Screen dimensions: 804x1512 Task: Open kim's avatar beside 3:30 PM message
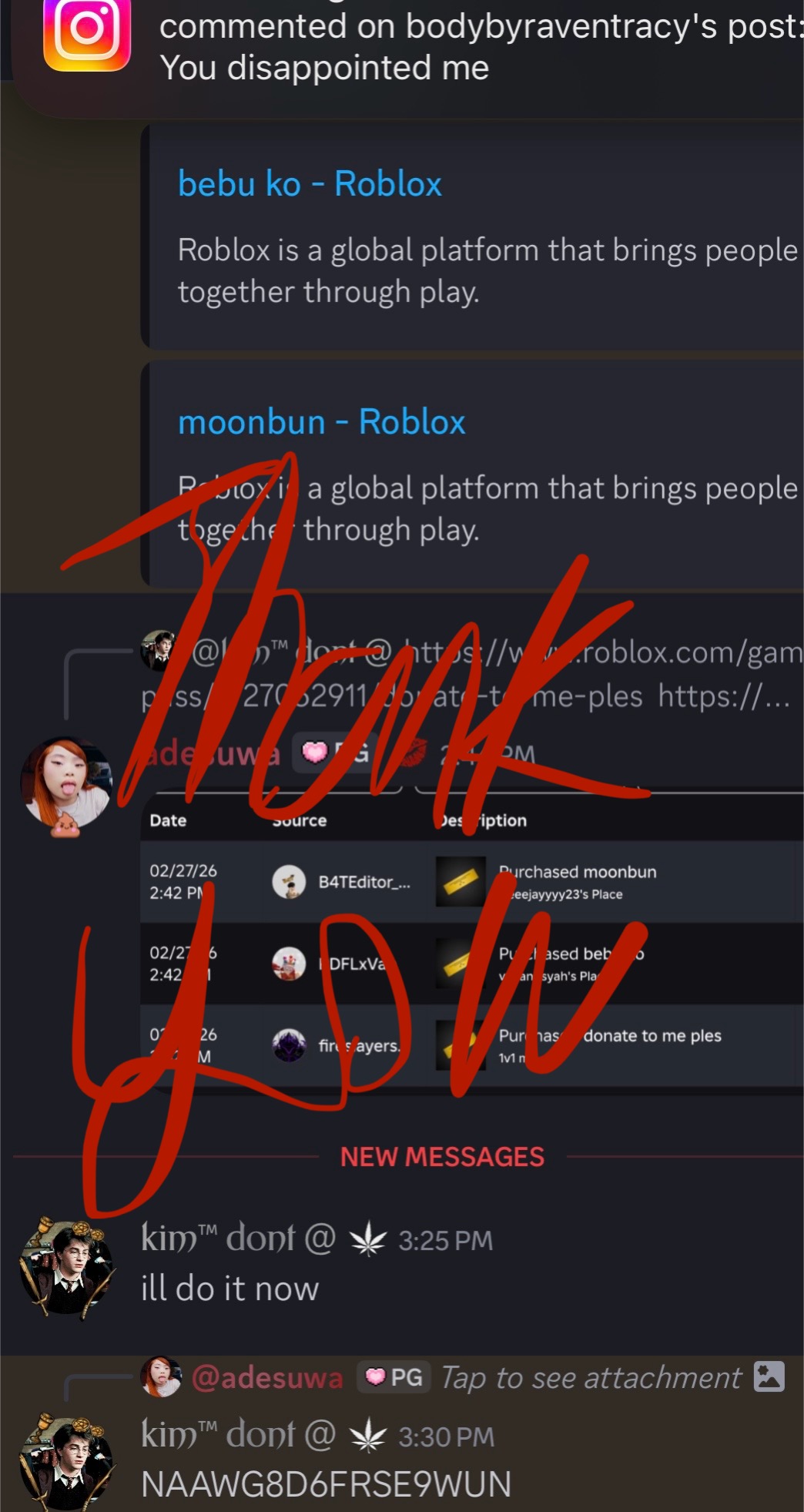66,1462
